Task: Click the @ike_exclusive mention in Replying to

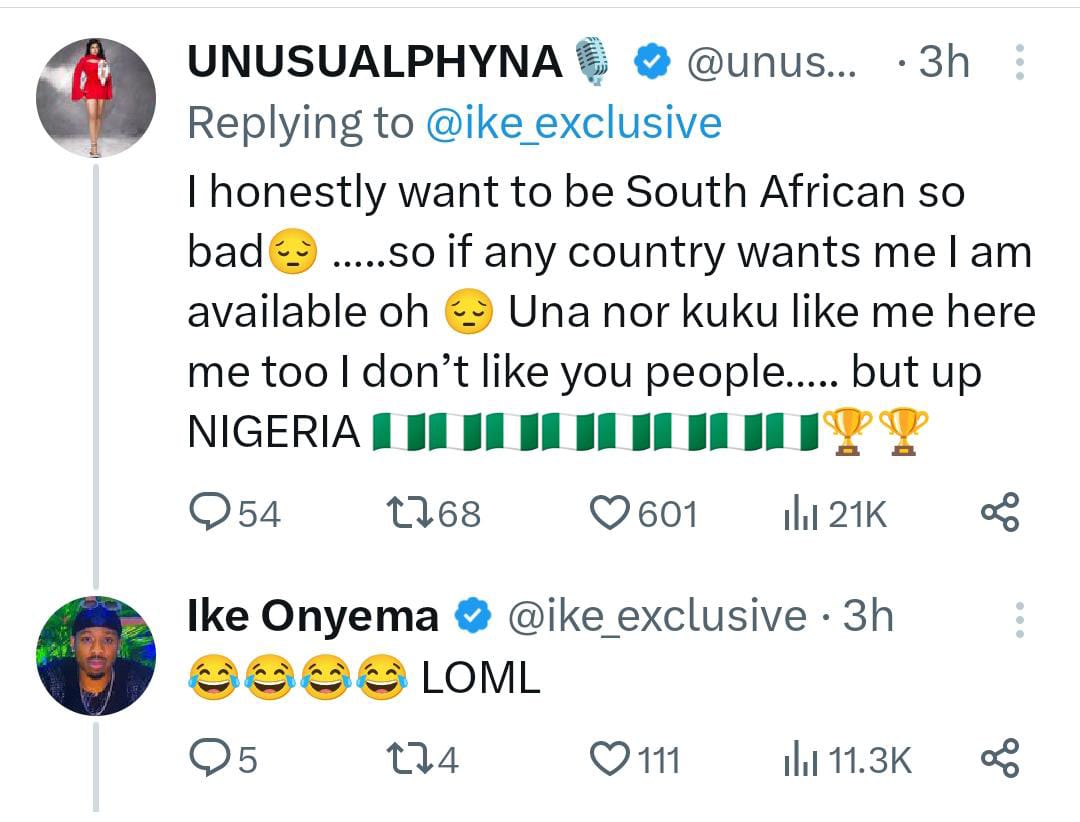Action: point(573,123)
